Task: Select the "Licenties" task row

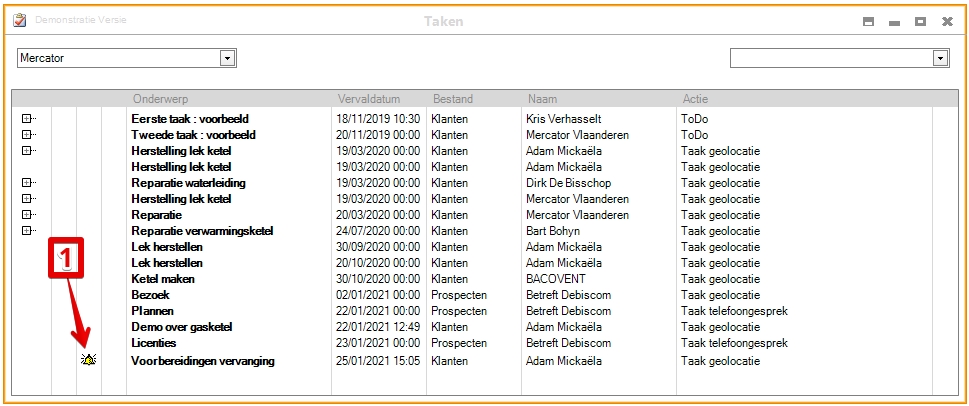Action: coord(155,343)
